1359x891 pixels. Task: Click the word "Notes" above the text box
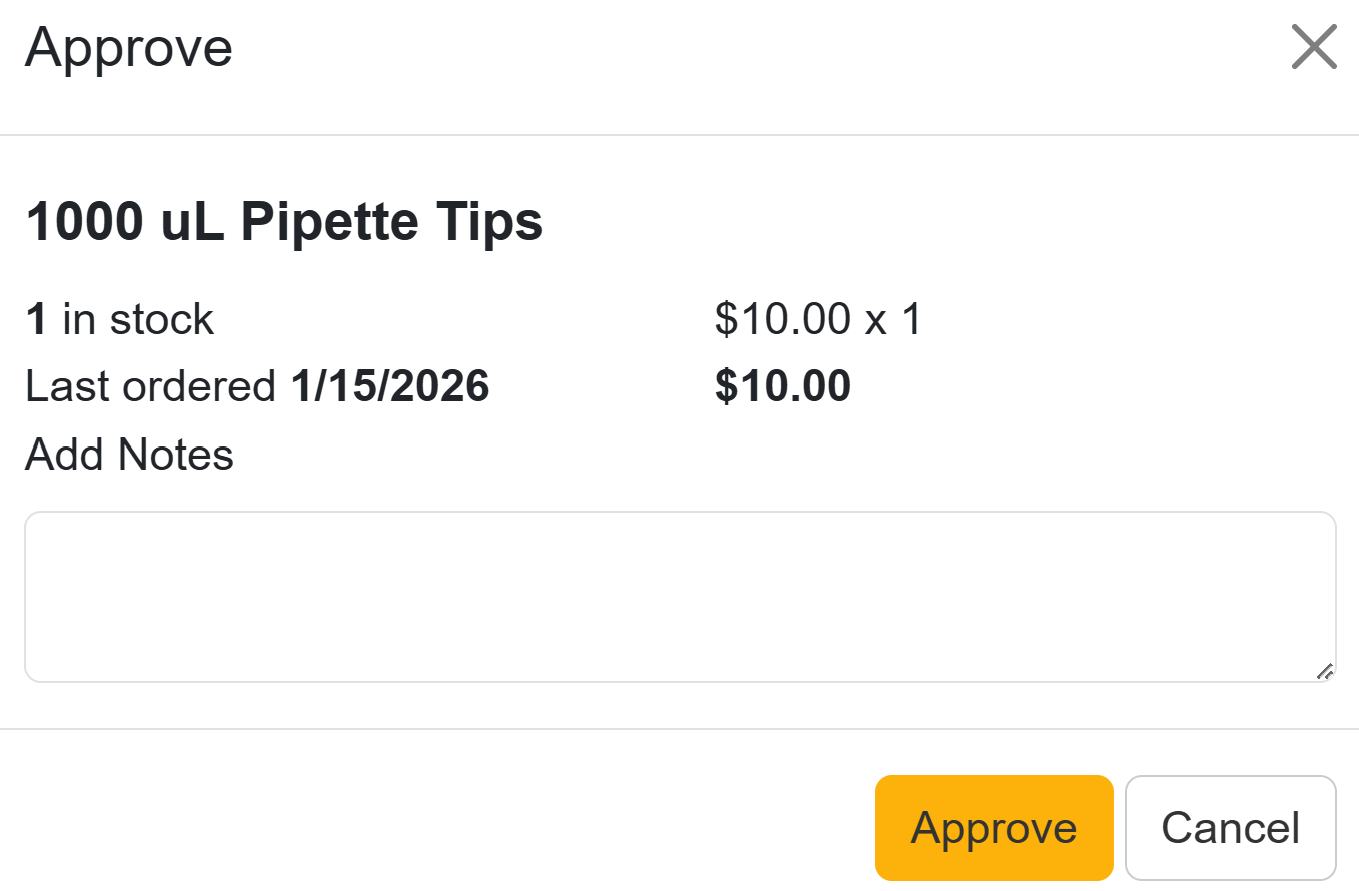coord(175,455)
